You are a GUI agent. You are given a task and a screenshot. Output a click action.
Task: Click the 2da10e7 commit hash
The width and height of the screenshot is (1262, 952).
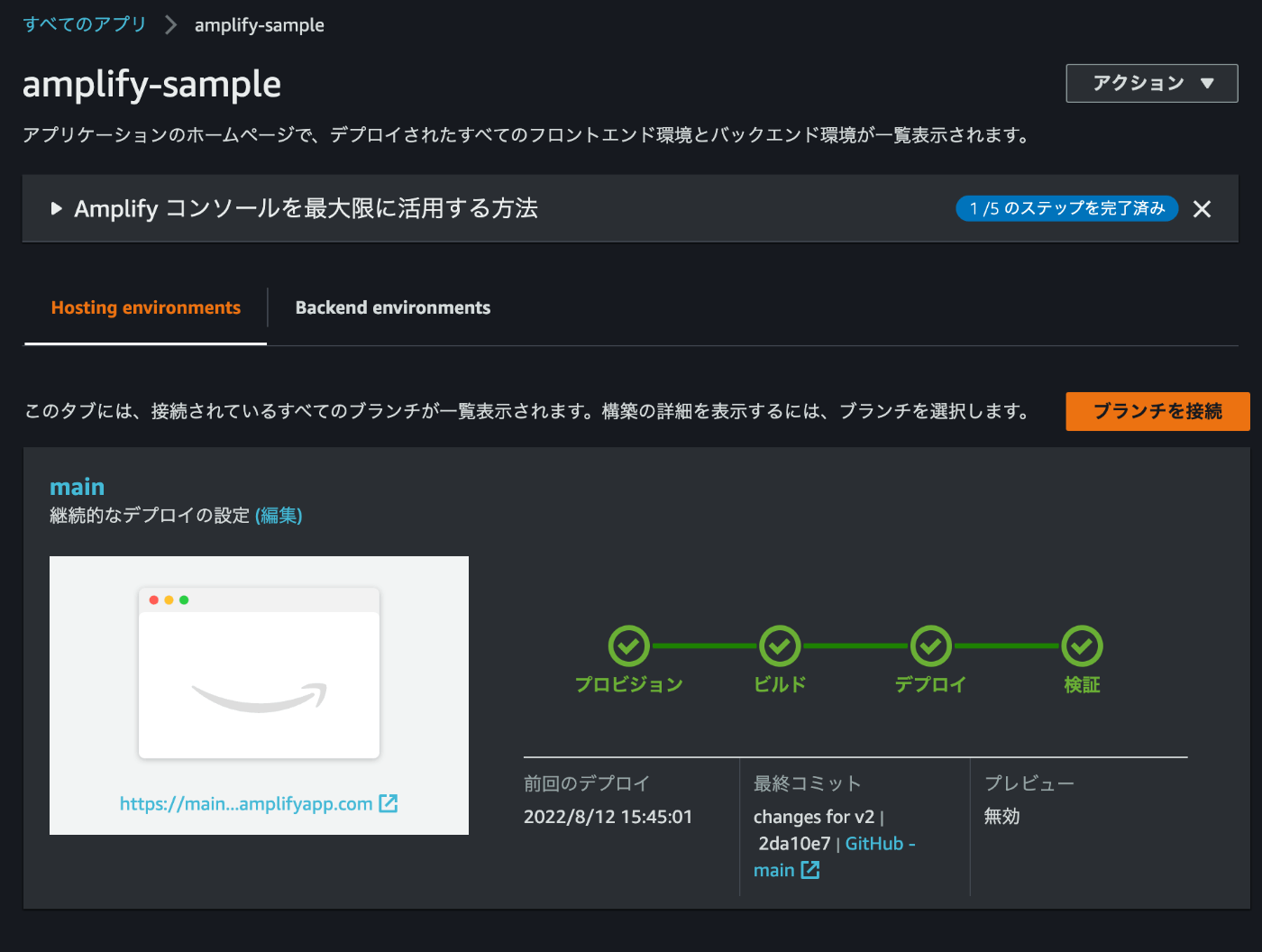[x=794, y=844]
